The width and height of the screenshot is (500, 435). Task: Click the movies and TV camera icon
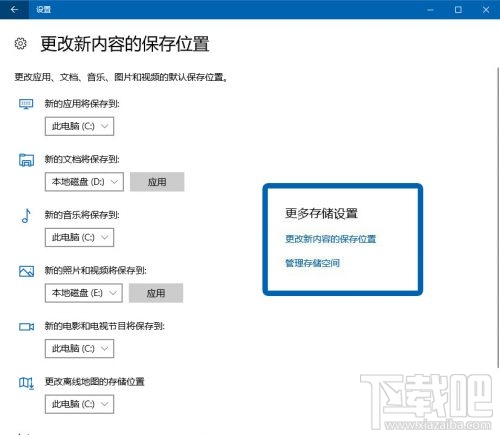26,327
